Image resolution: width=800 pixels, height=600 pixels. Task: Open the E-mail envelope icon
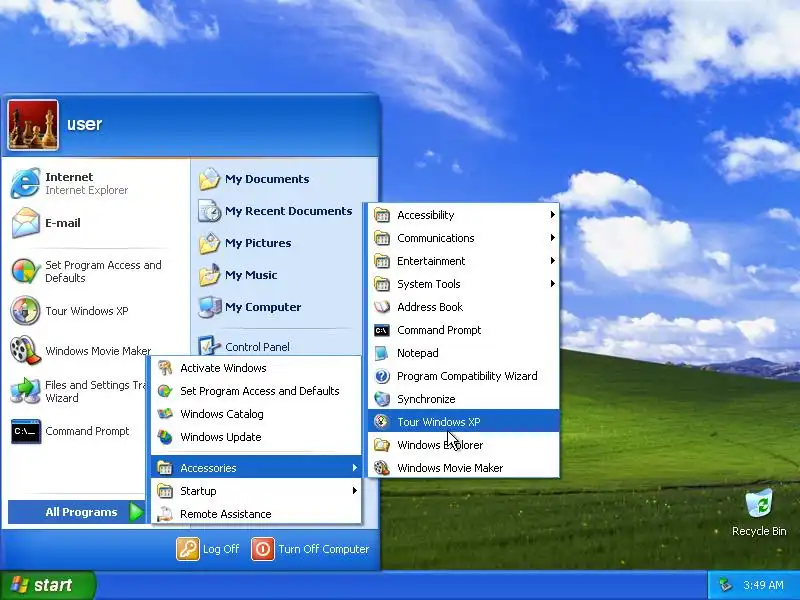26,223
